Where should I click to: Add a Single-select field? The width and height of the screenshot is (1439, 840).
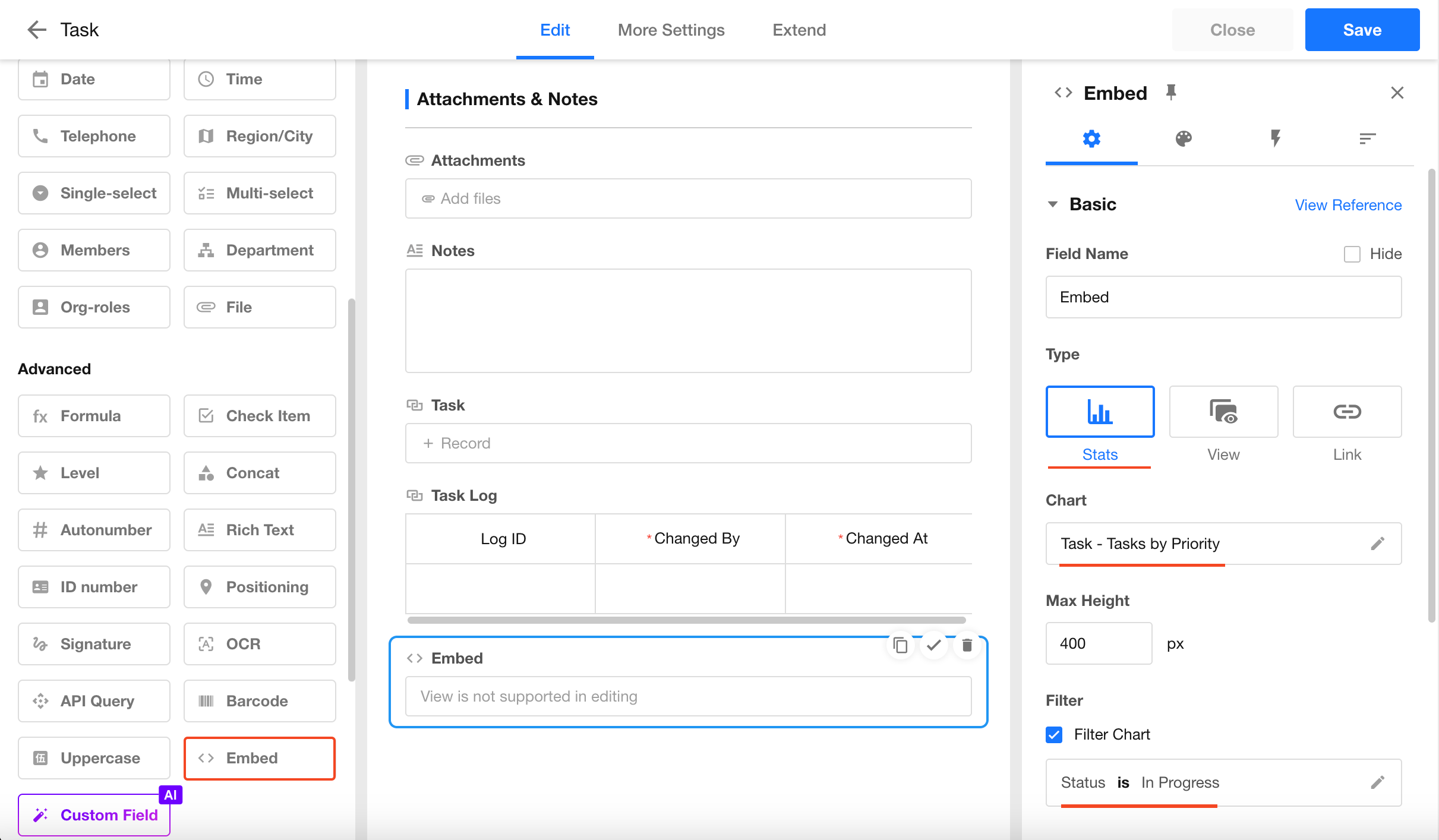pyautogui.click(x=94, y=193)
